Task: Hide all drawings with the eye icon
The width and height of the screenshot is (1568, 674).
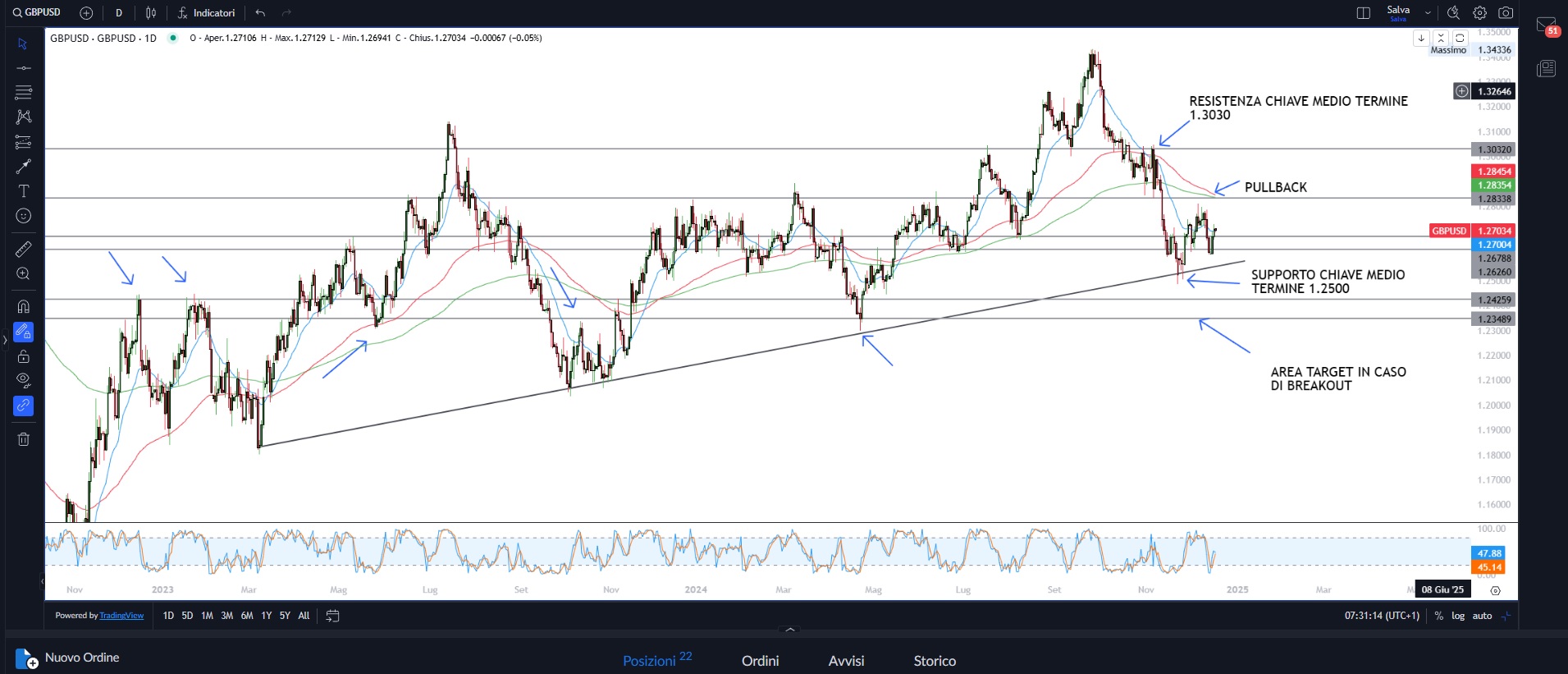Action: point(23,380)
